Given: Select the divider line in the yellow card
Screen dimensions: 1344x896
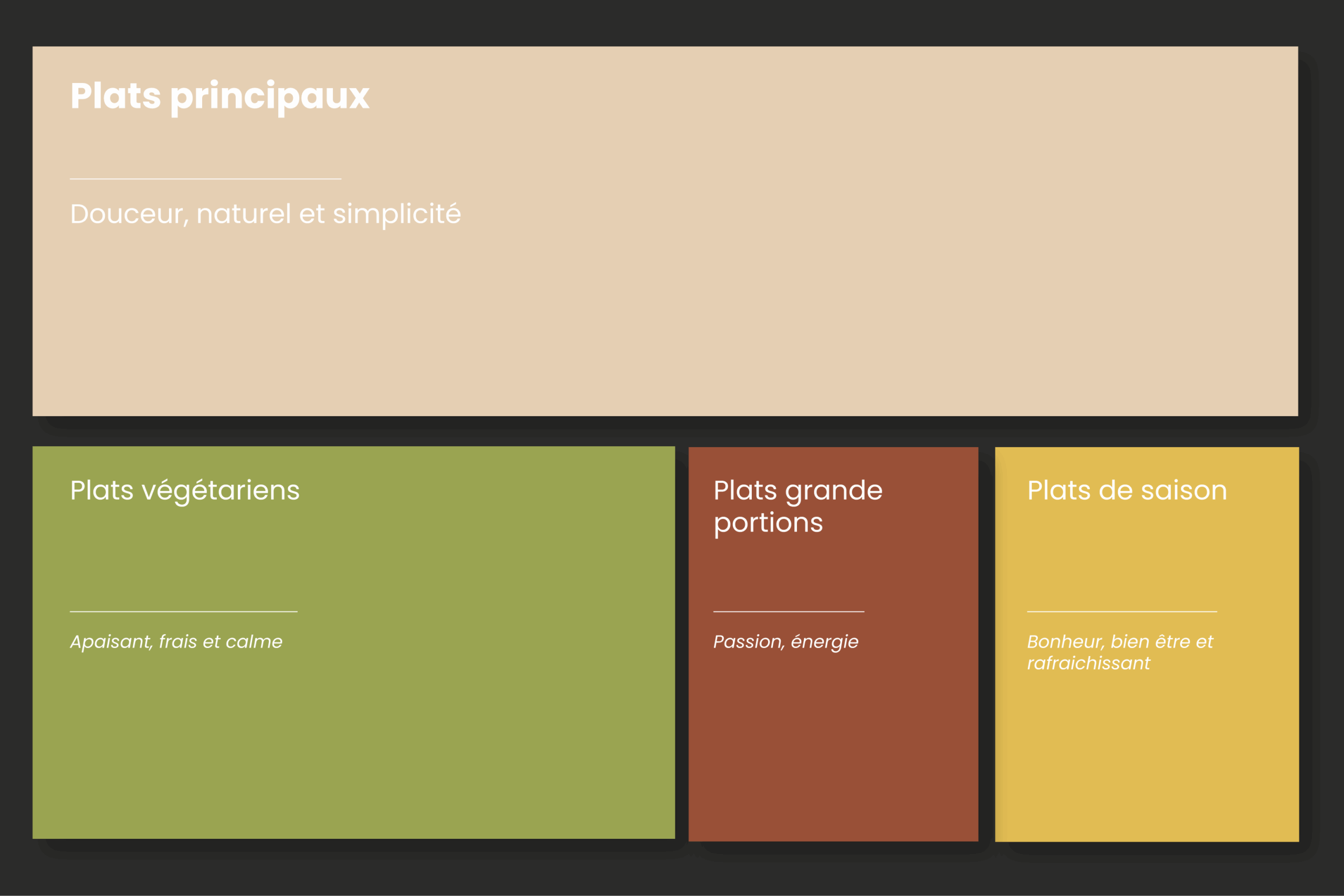Looking at the screenshot, I should (1122, 612).
